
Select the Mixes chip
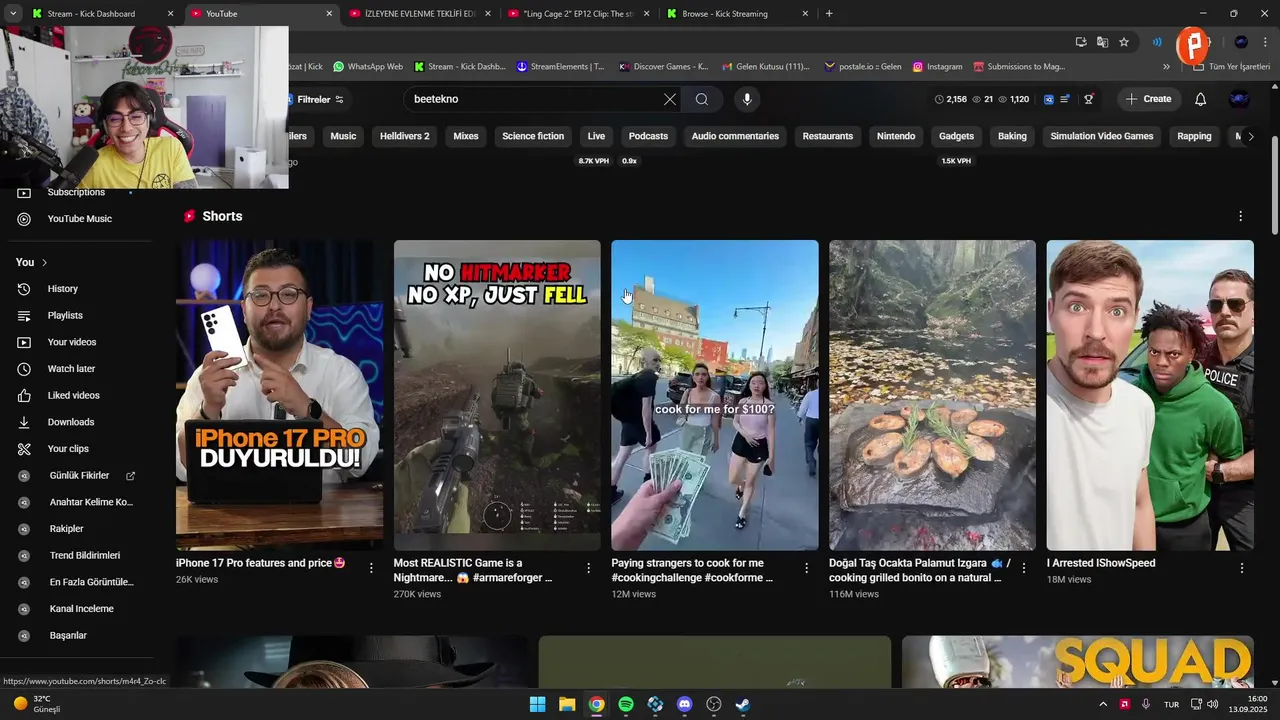466,136
